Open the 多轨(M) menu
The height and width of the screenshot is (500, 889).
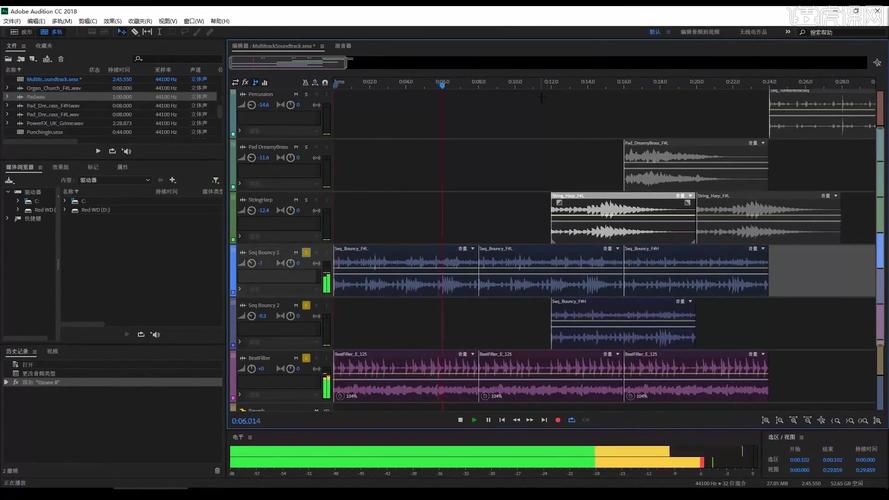tap(62, 20)
